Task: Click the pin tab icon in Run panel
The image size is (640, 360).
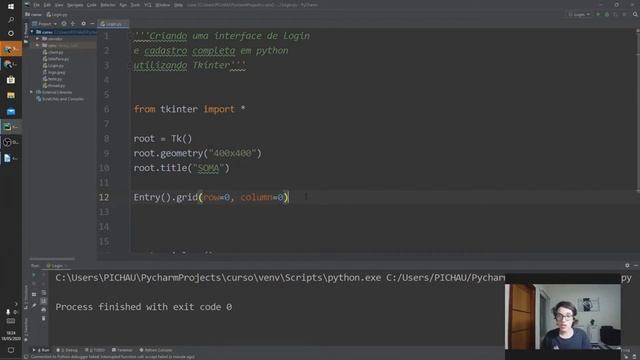Action: (34, 305)
